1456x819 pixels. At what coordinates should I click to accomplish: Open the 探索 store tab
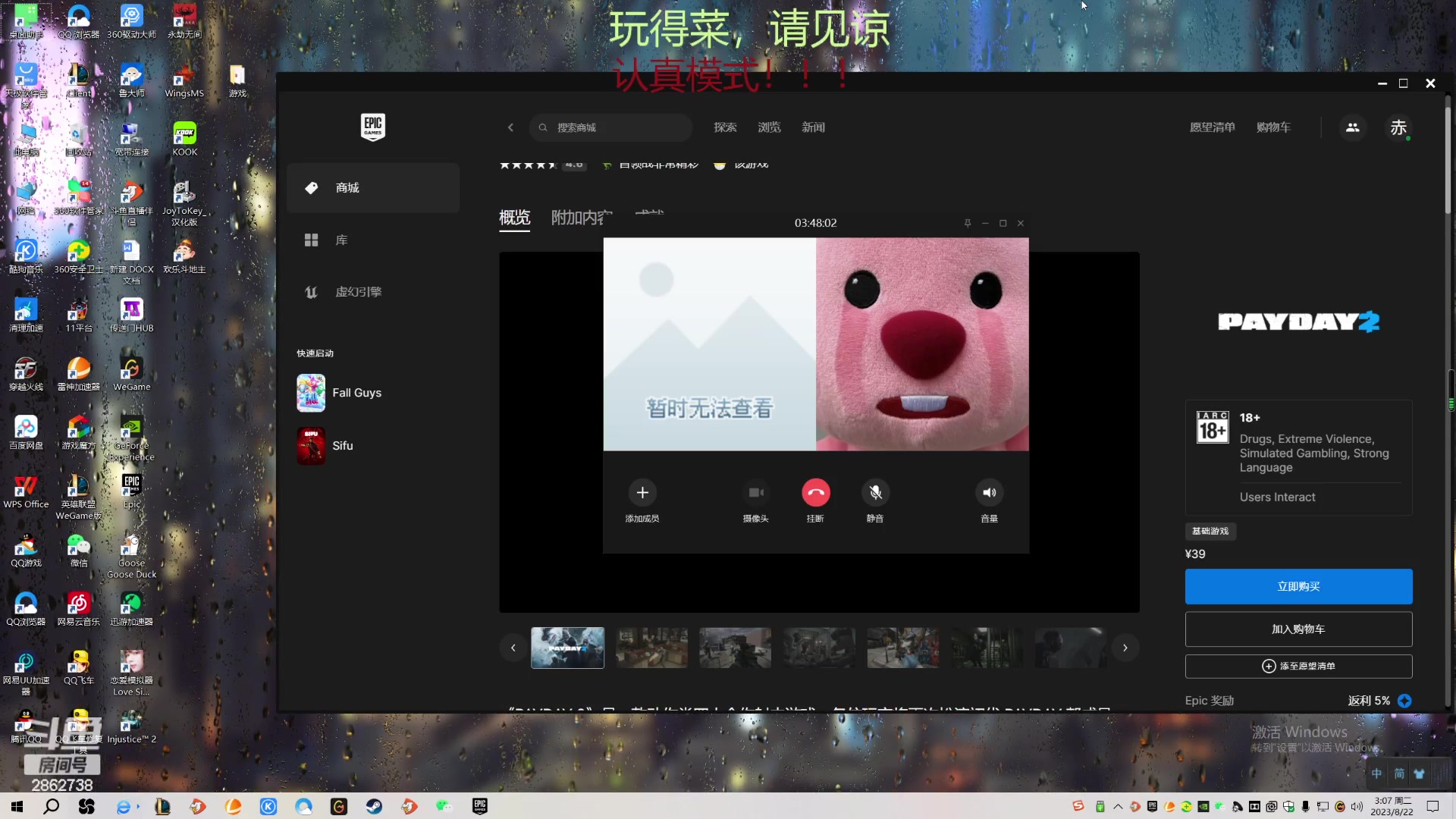[725, 127]
